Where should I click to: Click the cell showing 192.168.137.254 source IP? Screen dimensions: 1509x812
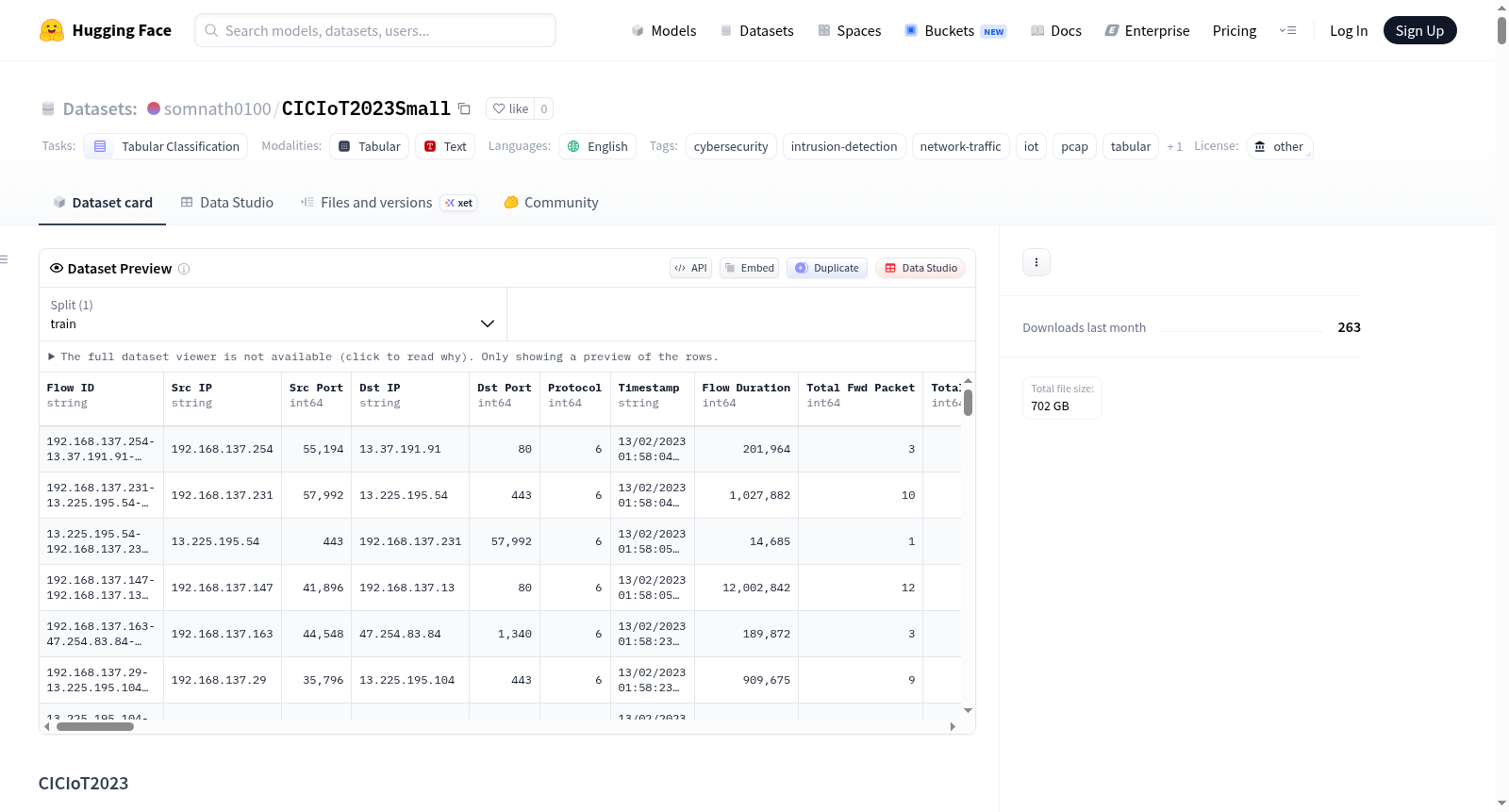[223, 449]
